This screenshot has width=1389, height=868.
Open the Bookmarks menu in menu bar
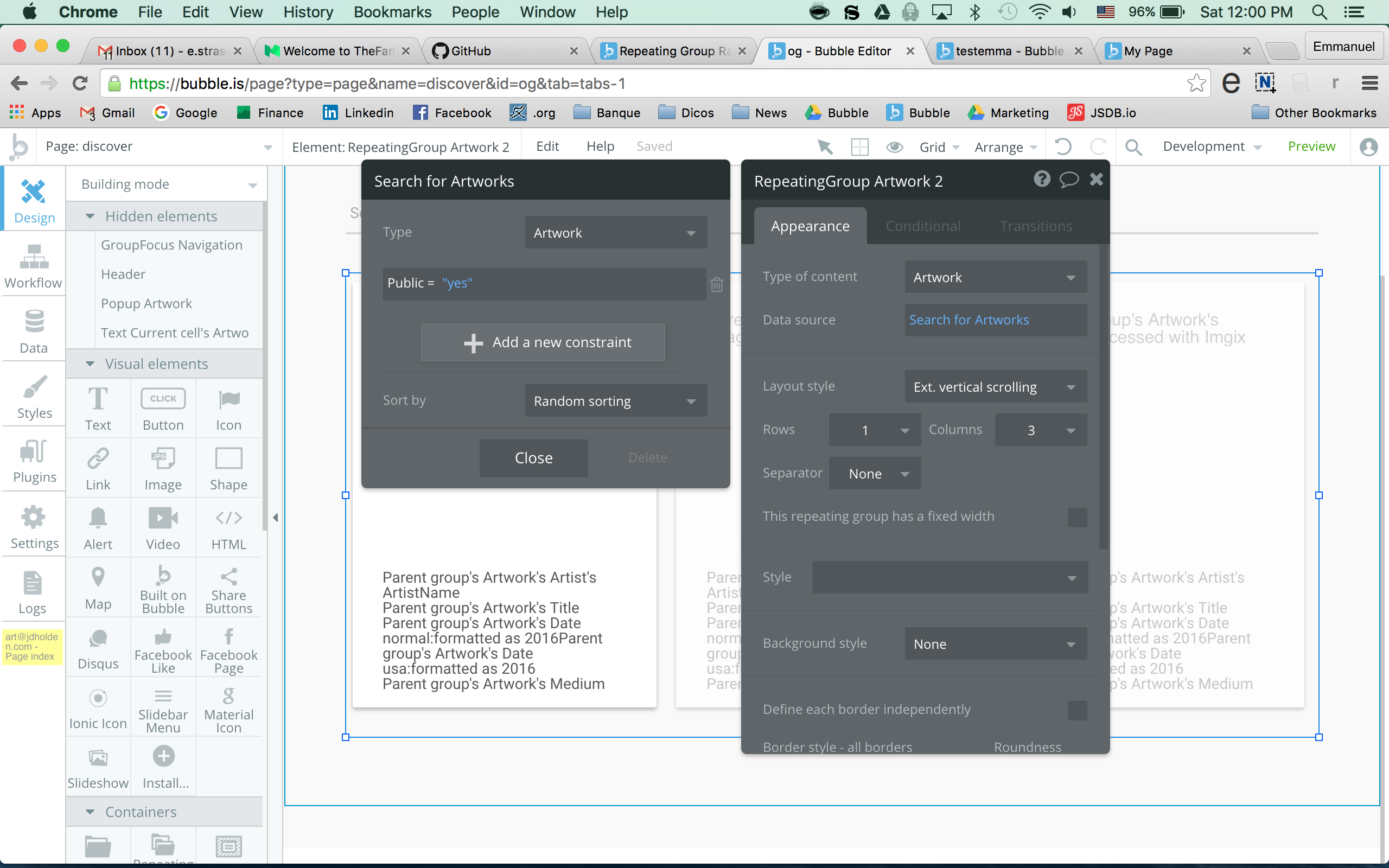click(392, 12)
